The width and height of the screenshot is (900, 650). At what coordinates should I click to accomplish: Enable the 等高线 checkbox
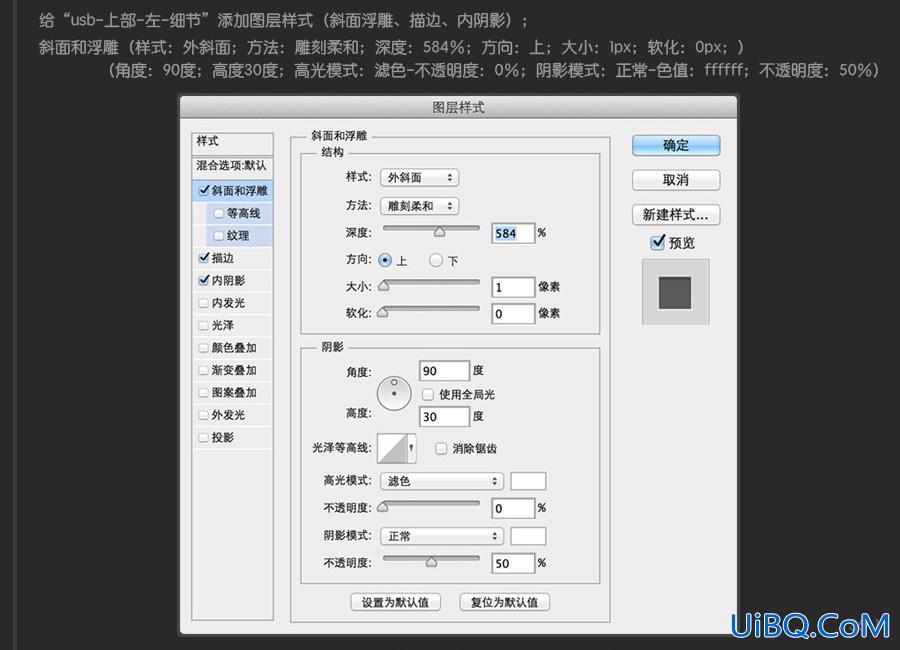[219, 214]
